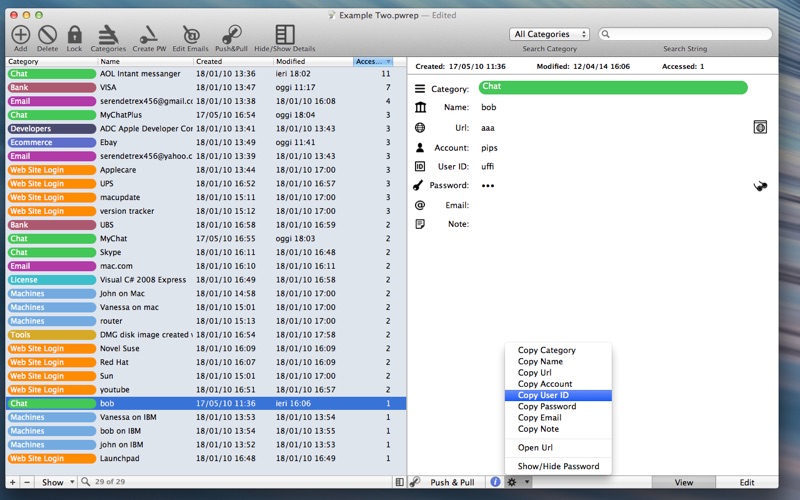Toggle the Hide/Show Details panel
This screenshot has width=800, height=500.
tap(285, 35)
